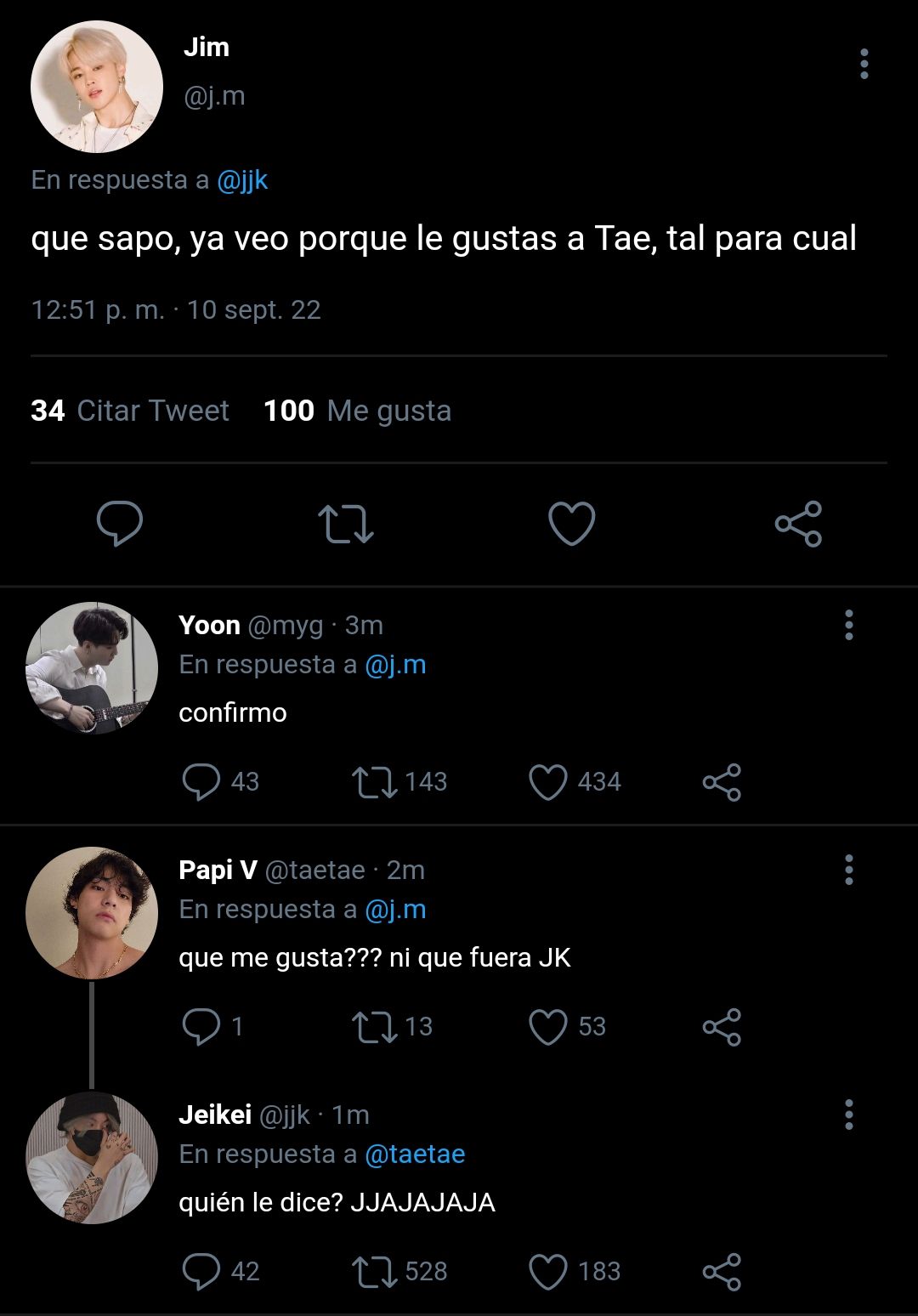918x1316 pixels.
Task: Share Jim's main tweet
Action: 798,523
